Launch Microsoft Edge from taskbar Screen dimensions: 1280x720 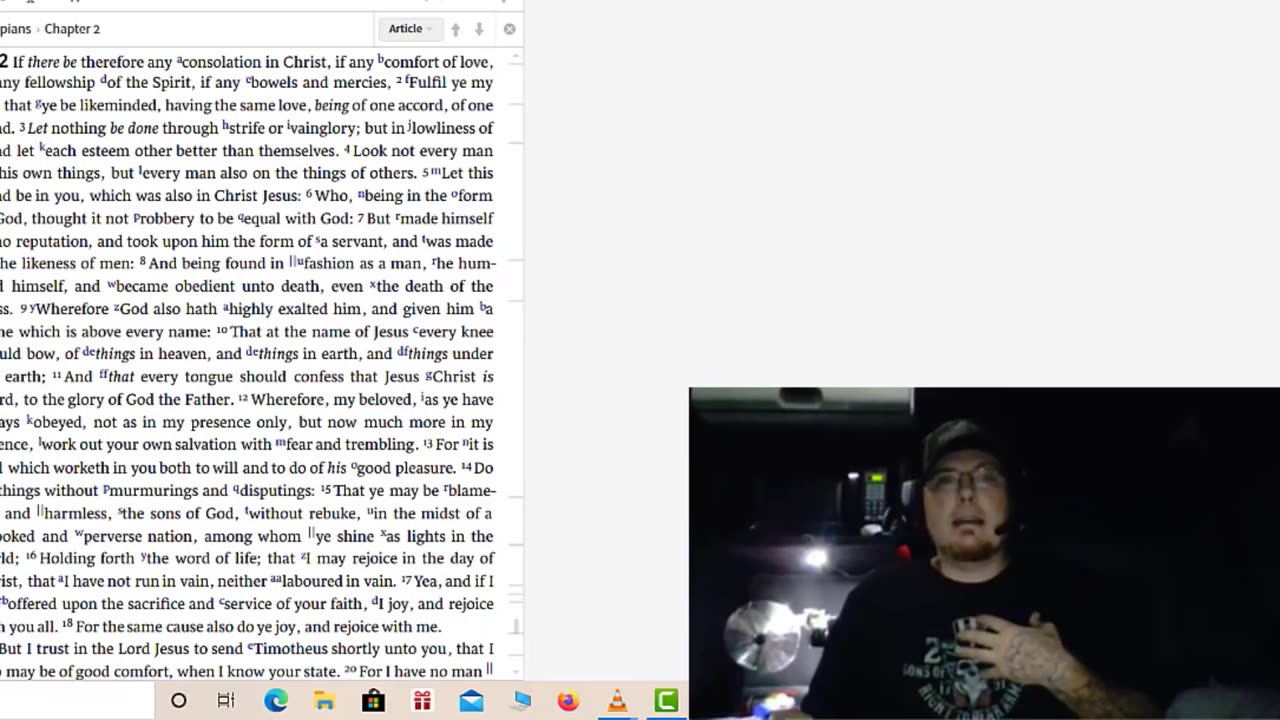(x=276, y=701)
